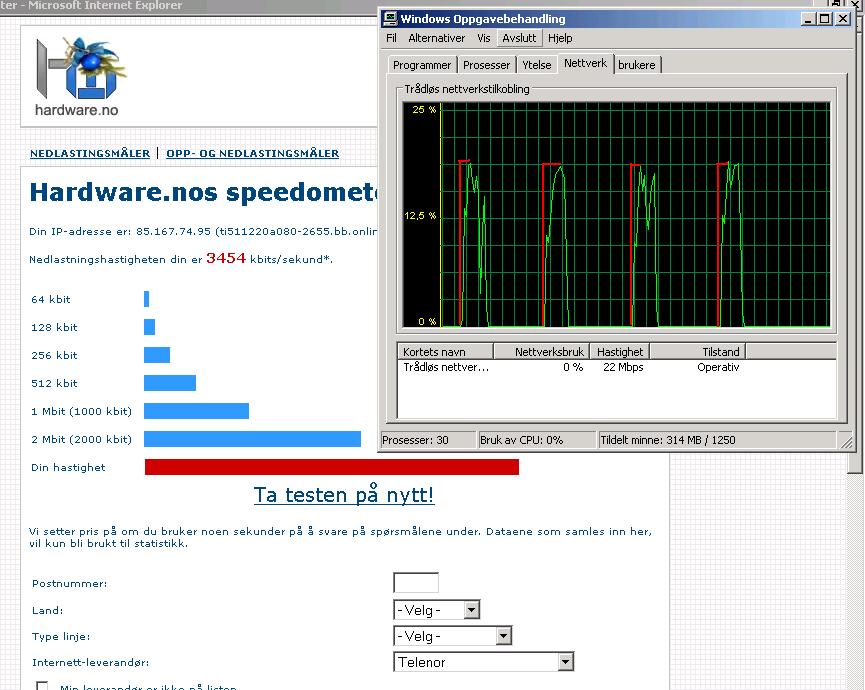Click the red Din hastighet bar
865x690 pixels.
332,467
